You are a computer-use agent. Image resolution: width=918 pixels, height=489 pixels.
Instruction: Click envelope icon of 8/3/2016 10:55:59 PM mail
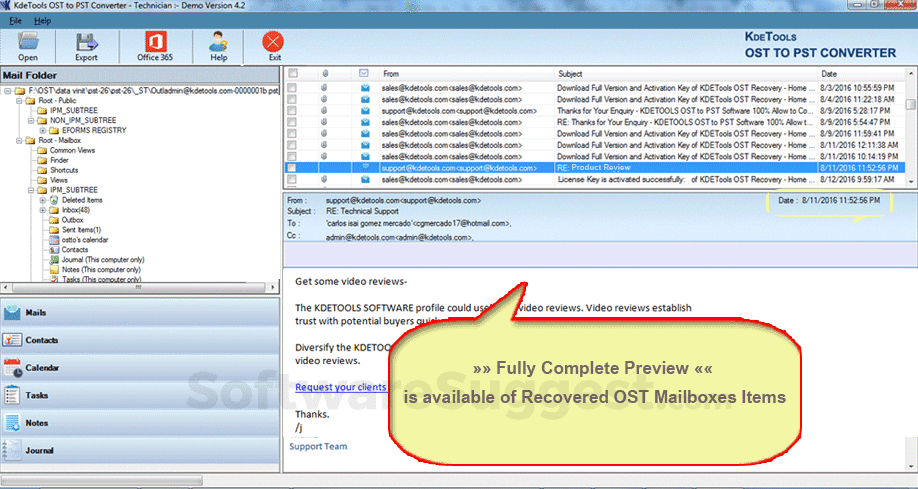(x=365, y=88)
